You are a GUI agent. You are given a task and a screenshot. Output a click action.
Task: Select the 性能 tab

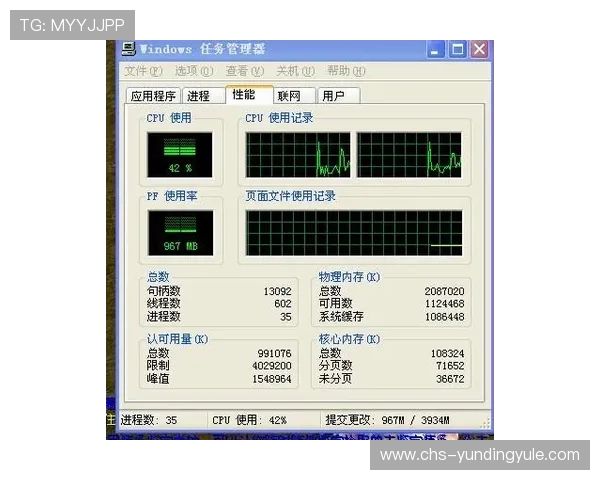point(243,94)
